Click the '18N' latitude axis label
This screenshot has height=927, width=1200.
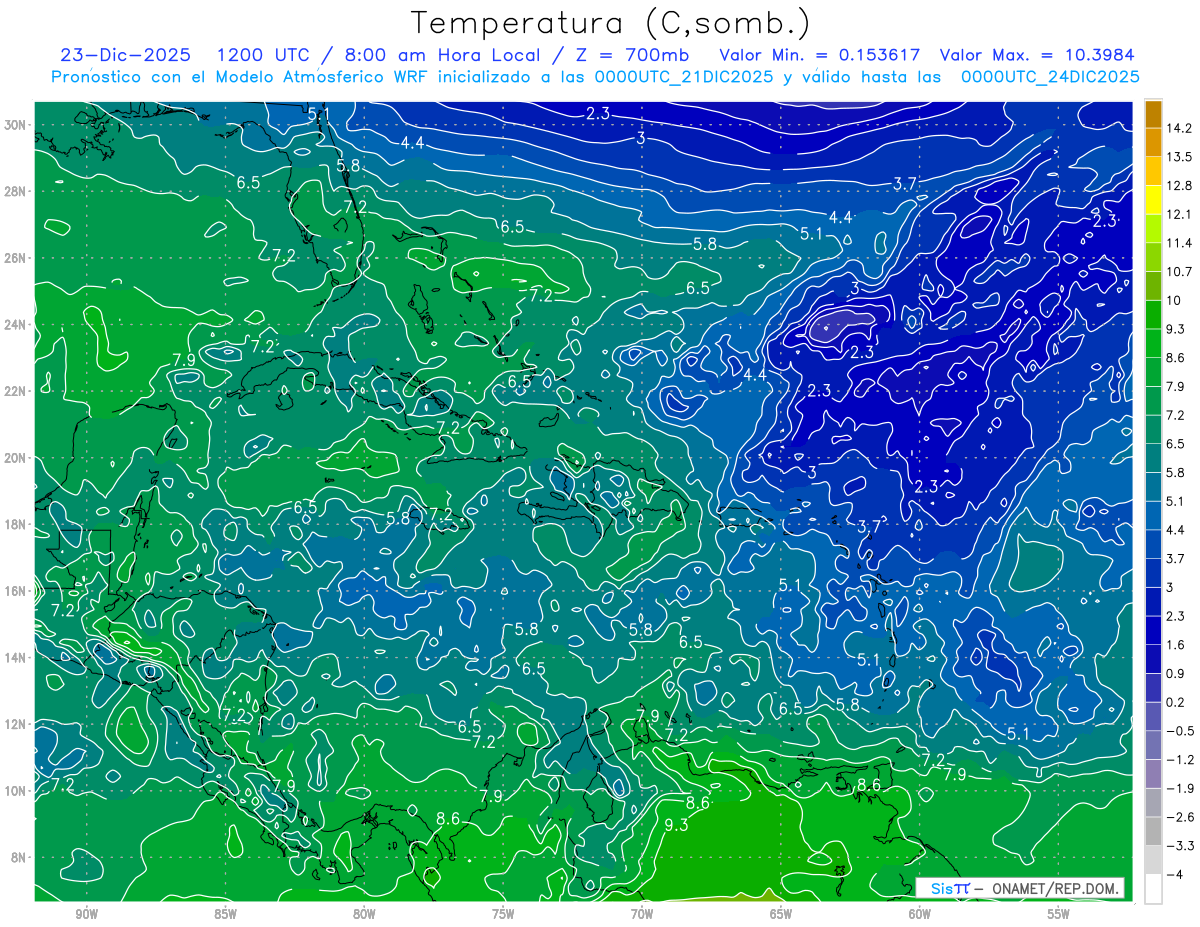16,524
